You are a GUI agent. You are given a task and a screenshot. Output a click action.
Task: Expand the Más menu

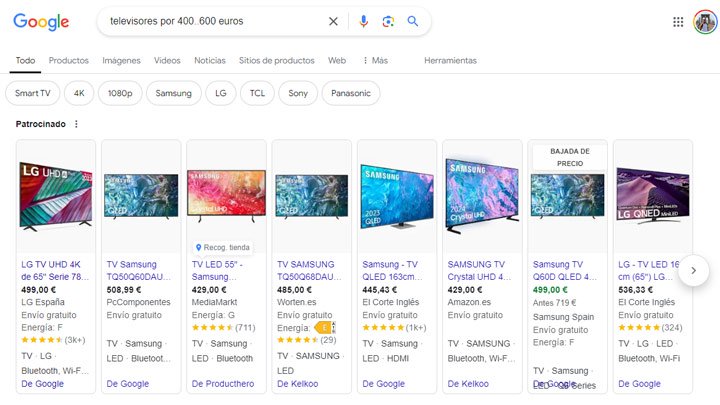375,61
